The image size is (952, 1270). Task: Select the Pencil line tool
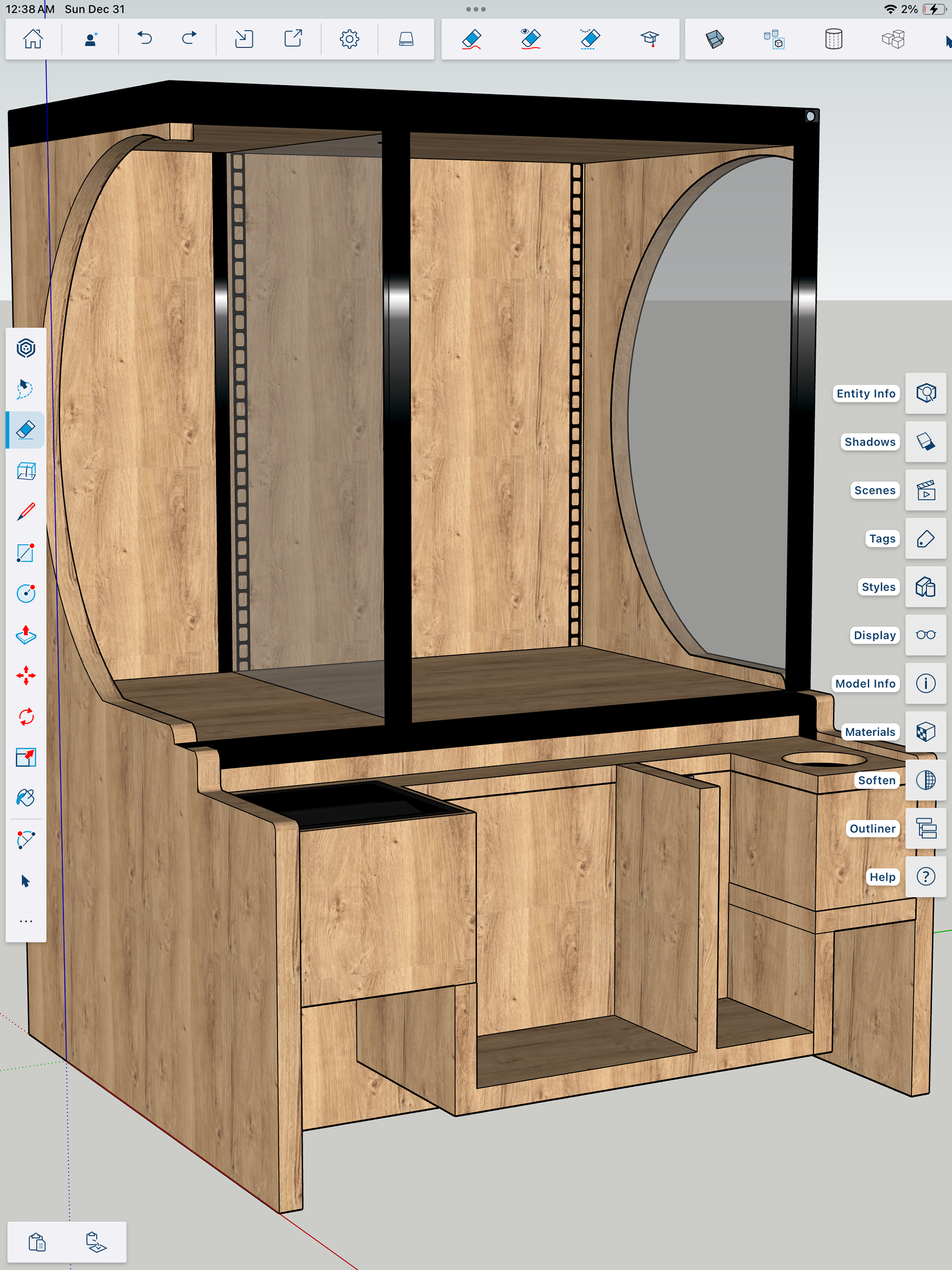tap(26, 511)
